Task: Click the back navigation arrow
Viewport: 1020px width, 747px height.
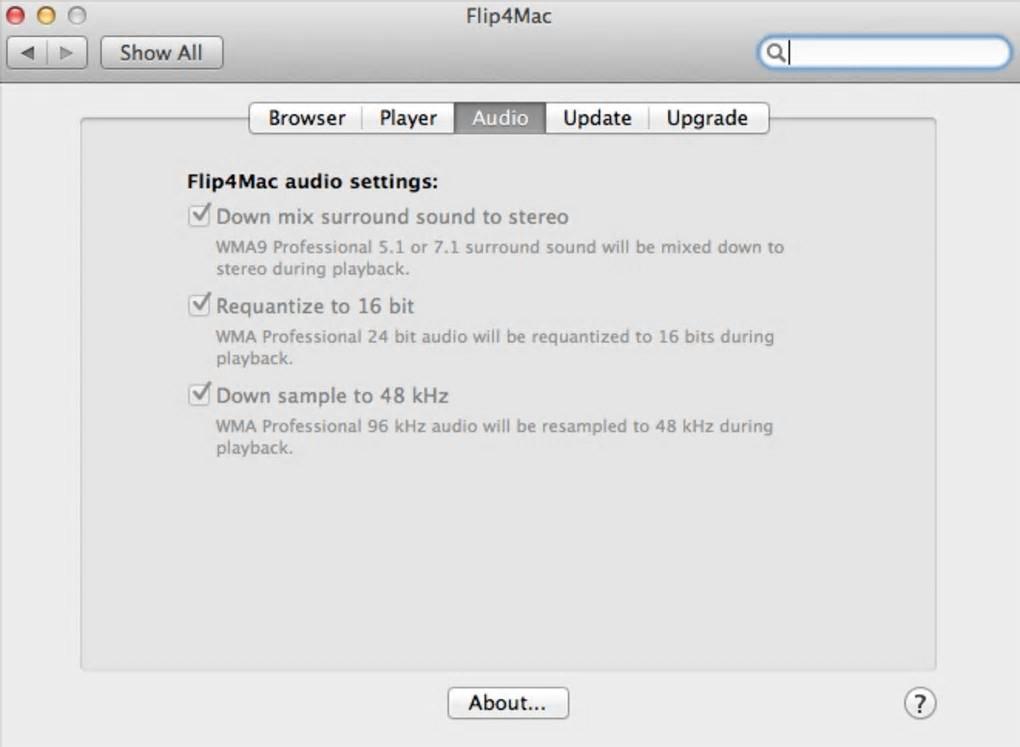Action: pyautogui.click(x=27, y=53)
